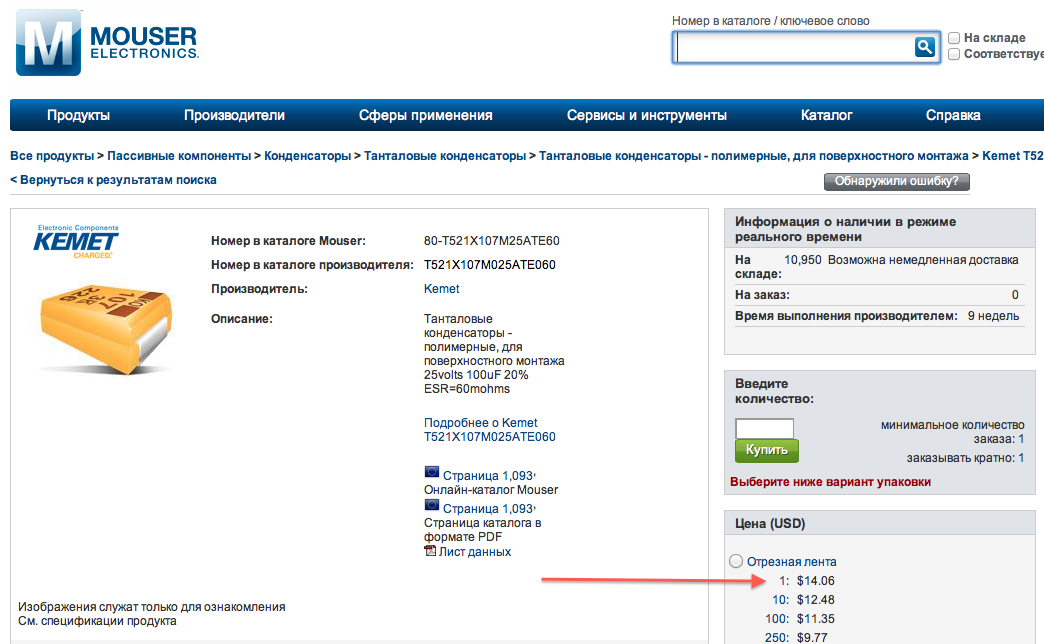
Task: Go to Танталовые конденсаторы breadcrumb
Action: pyautogui.click(x=445, y=156)
